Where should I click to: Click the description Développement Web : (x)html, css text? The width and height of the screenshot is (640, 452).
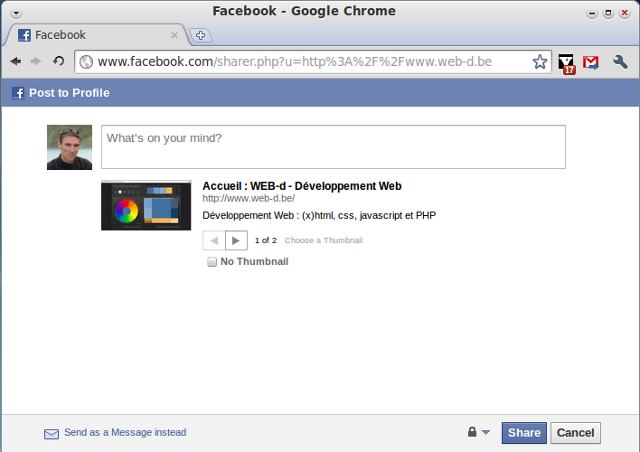coord(319,215)
